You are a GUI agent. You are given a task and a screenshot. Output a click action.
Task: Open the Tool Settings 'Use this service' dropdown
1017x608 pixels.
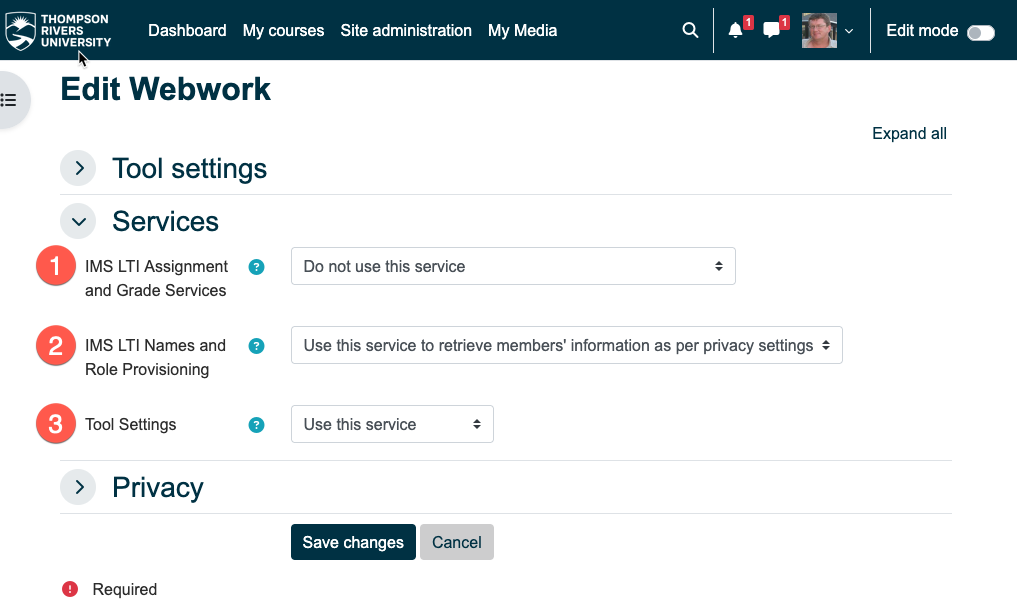pos(392,424)
